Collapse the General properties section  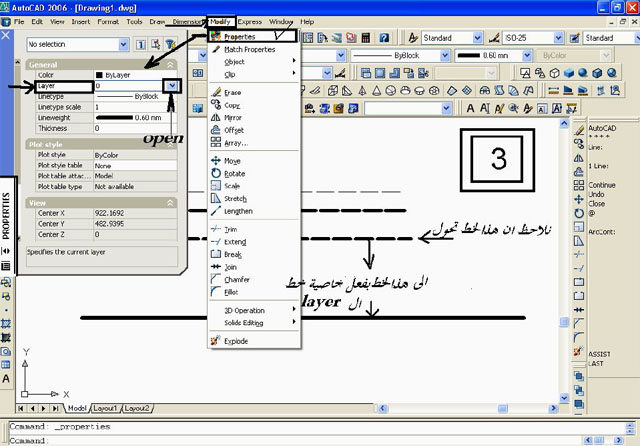[170, 64]
